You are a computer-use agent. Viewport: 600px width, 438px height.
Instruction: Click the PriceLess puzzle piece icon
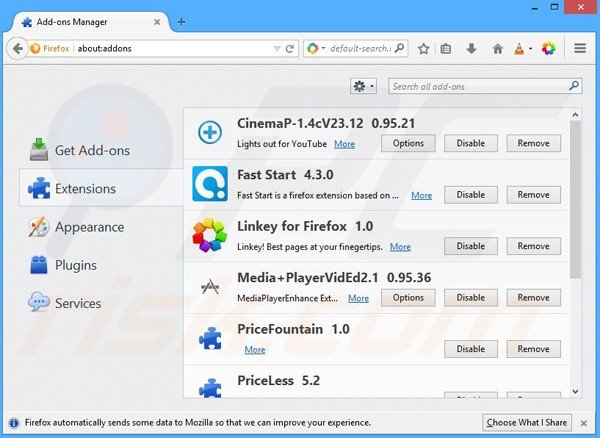click(210, 388)
